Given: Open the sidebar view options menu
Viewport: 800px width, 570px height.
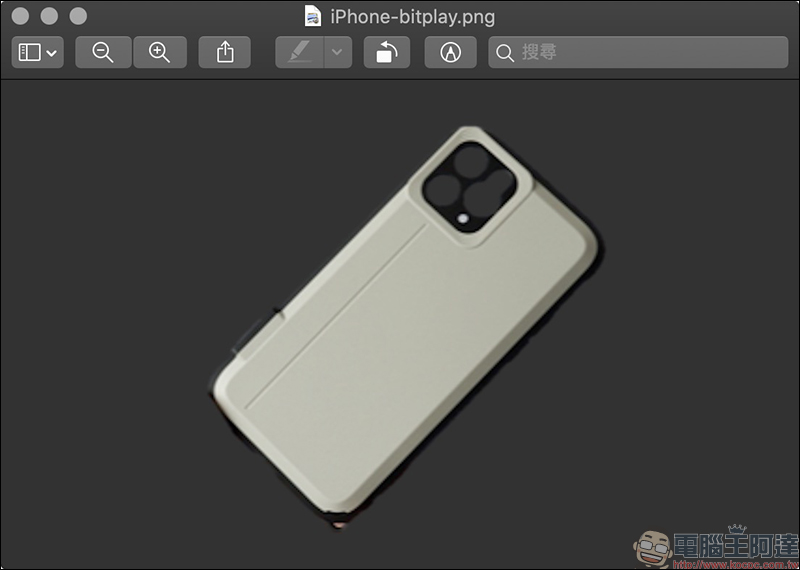Looking at the screenshot, I should coord(37,53).
